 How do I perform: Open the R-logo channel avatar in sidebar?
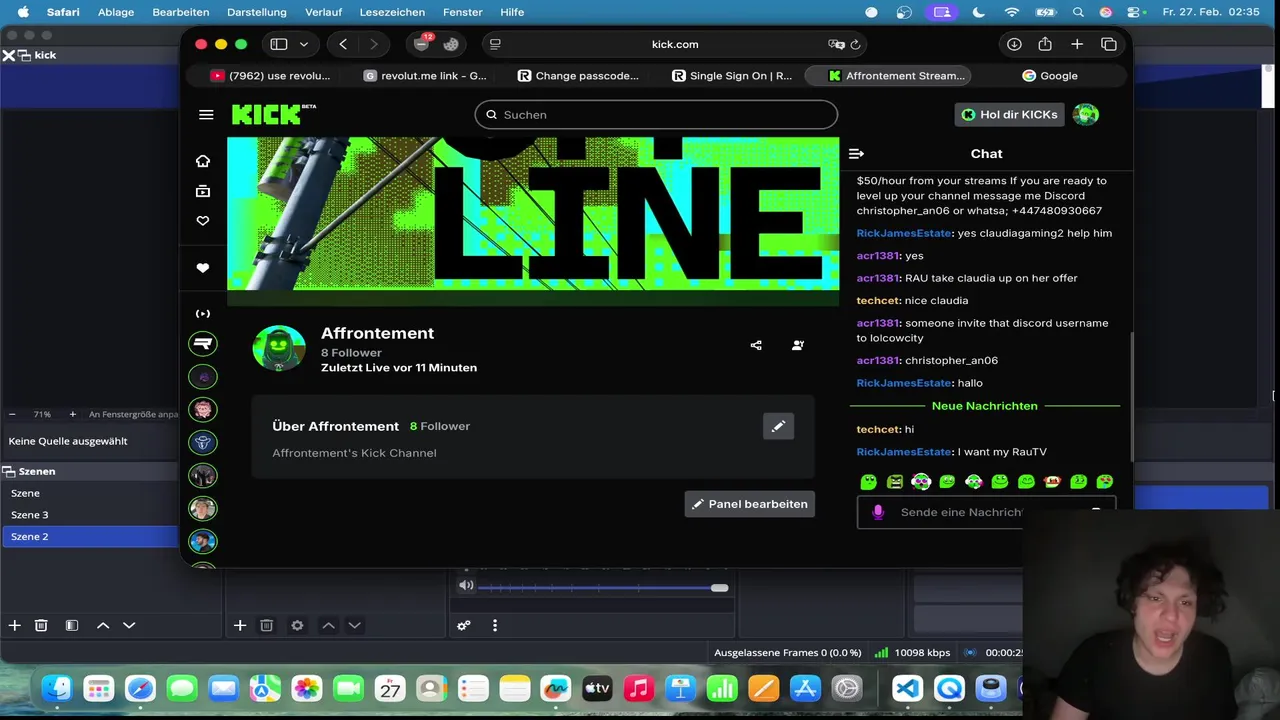click(x=203, y=344)
